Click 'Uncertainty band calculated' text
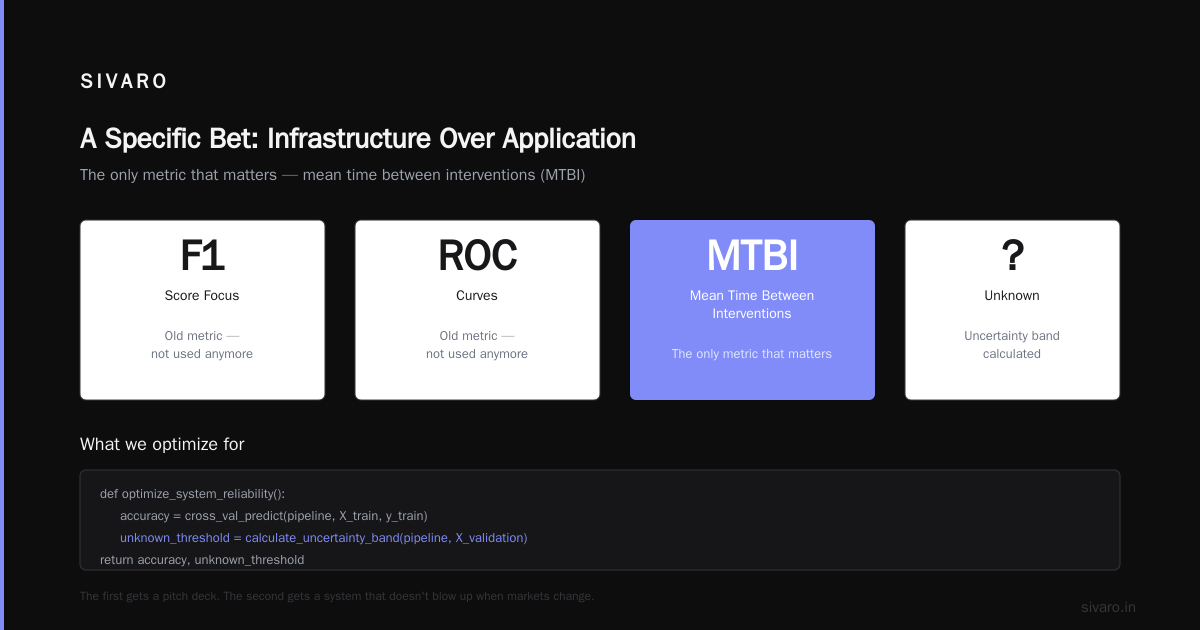The height and width of the screenshot is (630, 1200). (x=1012, y=345)
